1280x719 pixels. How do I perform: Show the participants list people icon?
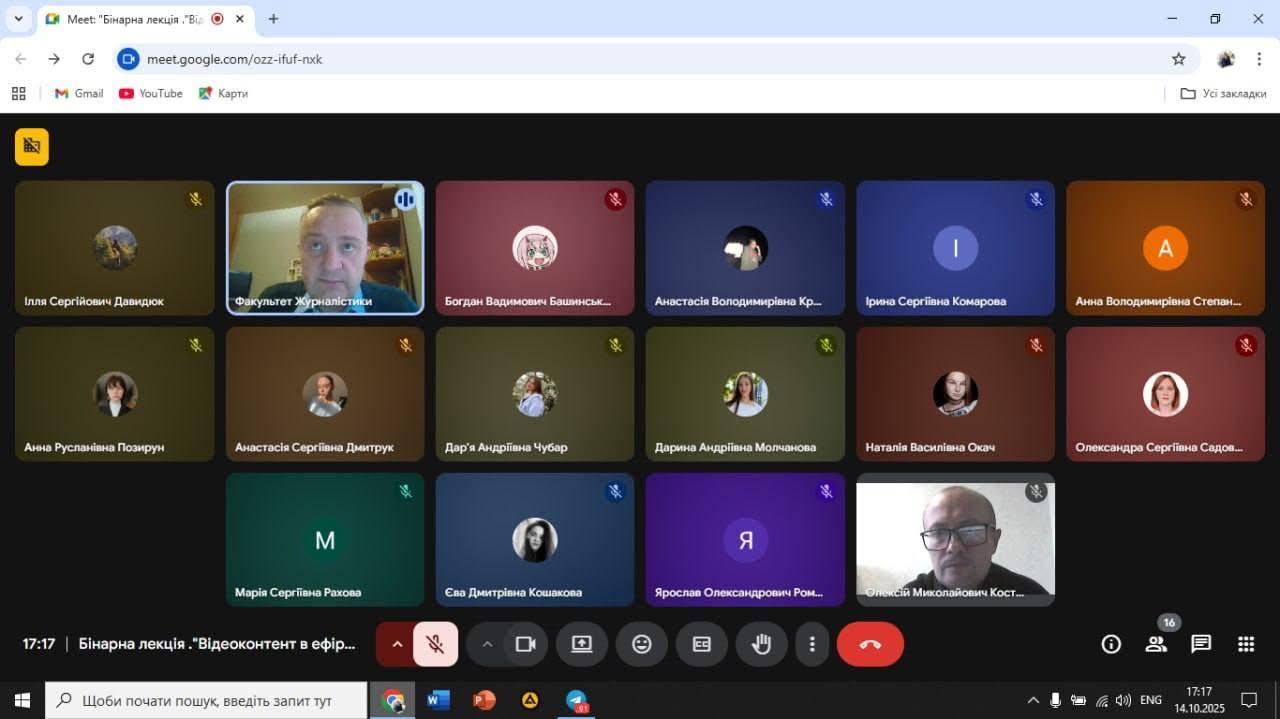coord(1156,644)
